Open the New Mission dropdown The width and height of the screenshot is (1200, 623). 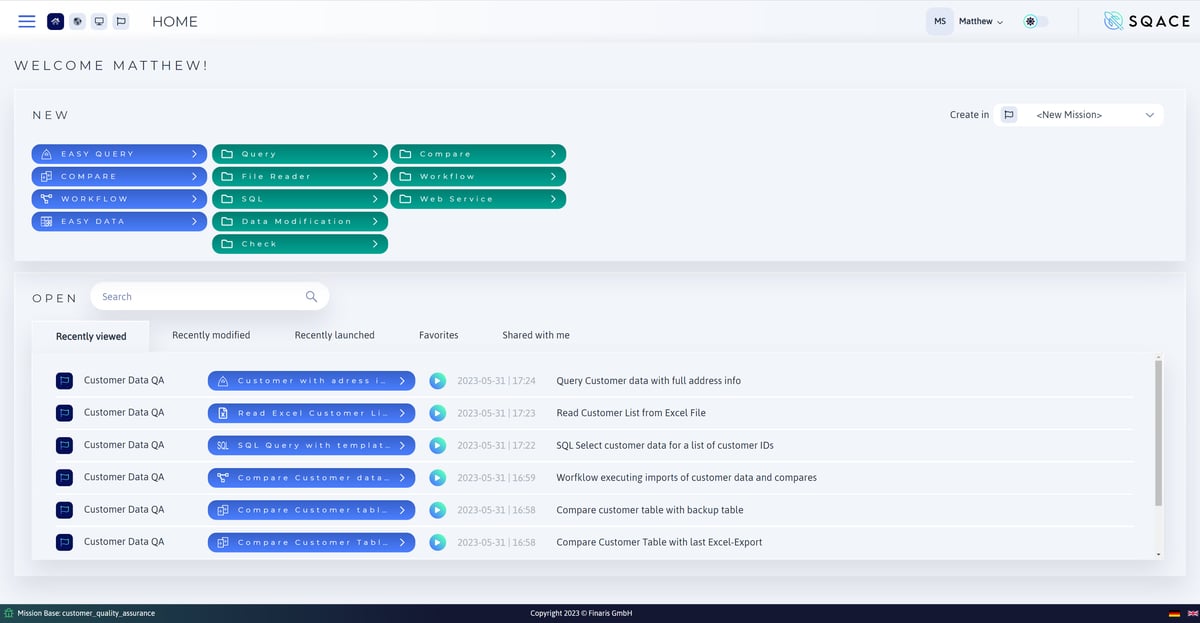point(1090,114)
